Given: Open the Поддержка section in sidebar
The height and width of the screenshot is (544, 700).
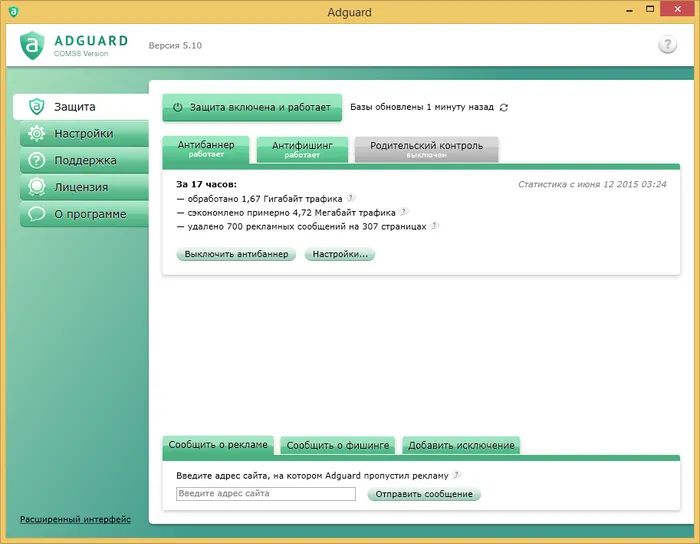Looking at the screenshot, I should 84,160.
